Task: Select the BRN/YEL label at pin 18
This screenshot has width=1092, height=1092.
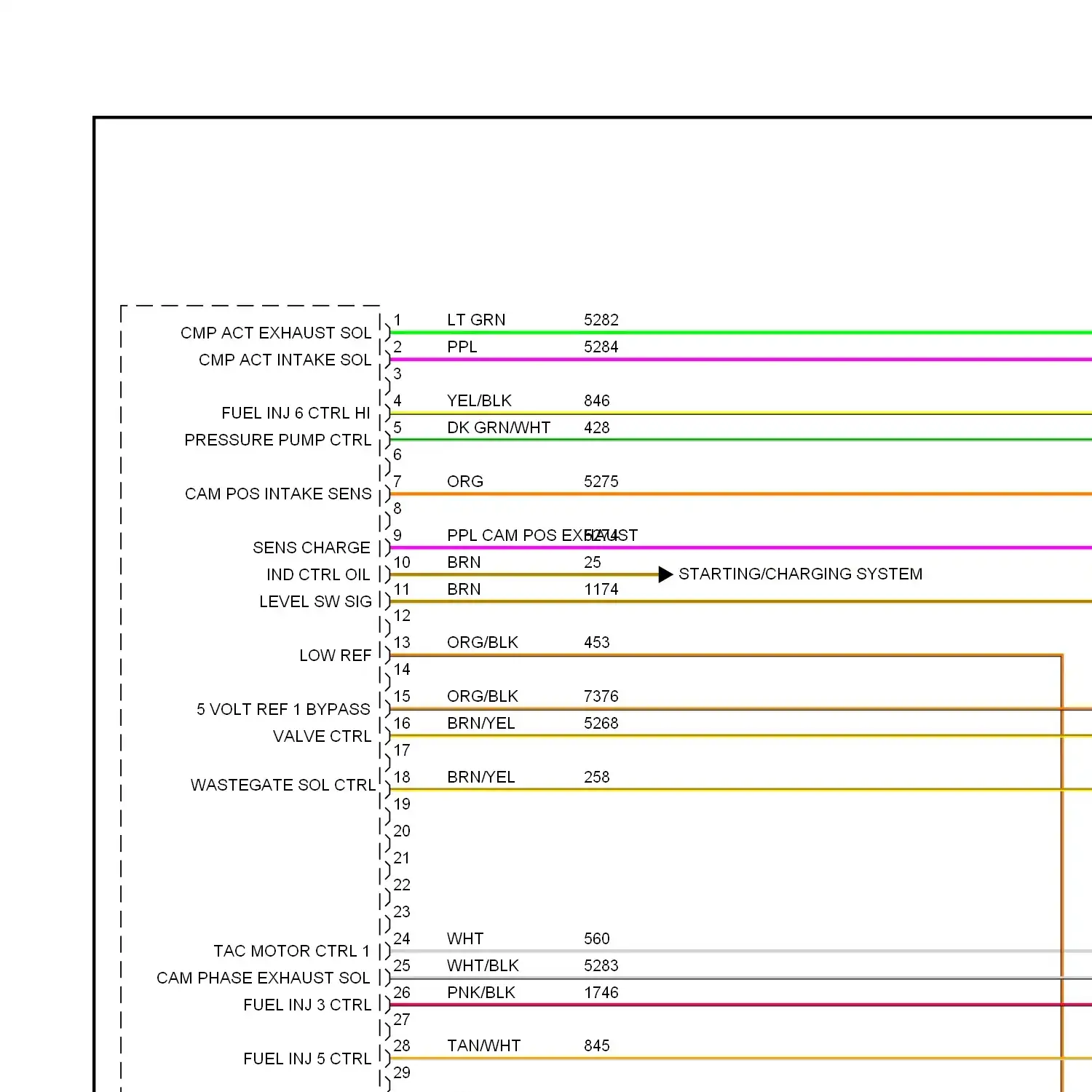Action: point(481,778)
